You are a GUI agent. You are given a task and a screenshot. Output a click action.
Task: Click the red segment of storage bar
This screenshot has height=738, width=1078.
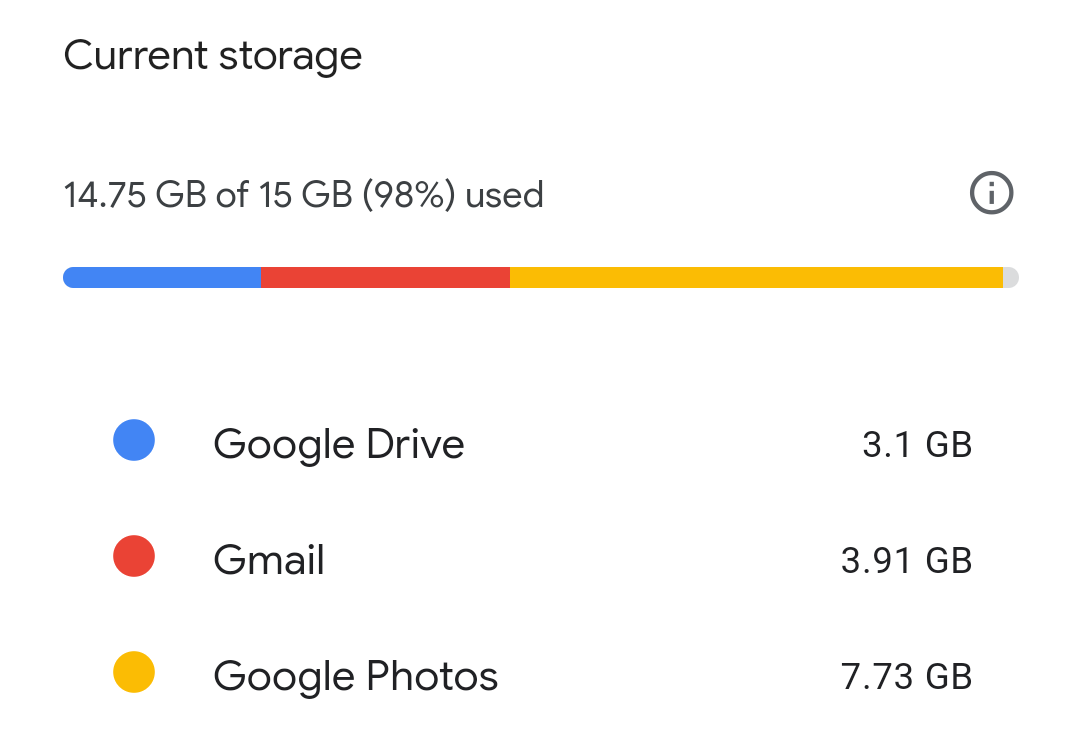point(386,278)
